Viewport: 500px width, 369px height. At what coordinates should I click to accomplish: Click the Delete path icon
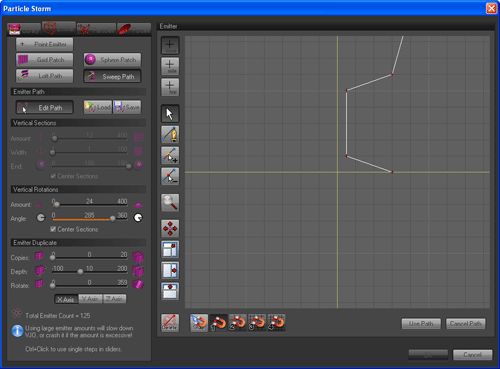(170, 323)
